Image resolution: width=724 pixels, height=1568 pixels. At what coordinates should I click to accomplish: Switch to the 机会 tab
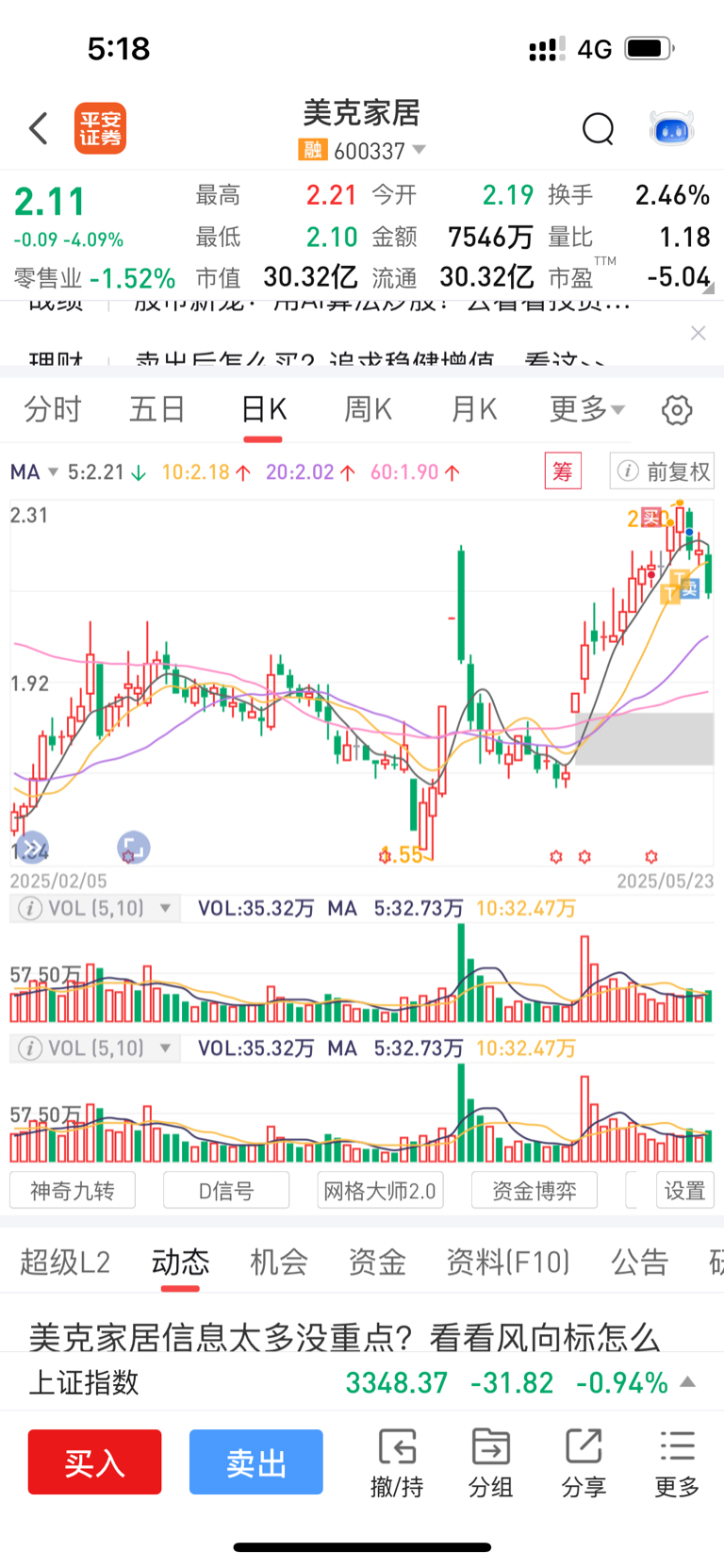[279, 1262]
